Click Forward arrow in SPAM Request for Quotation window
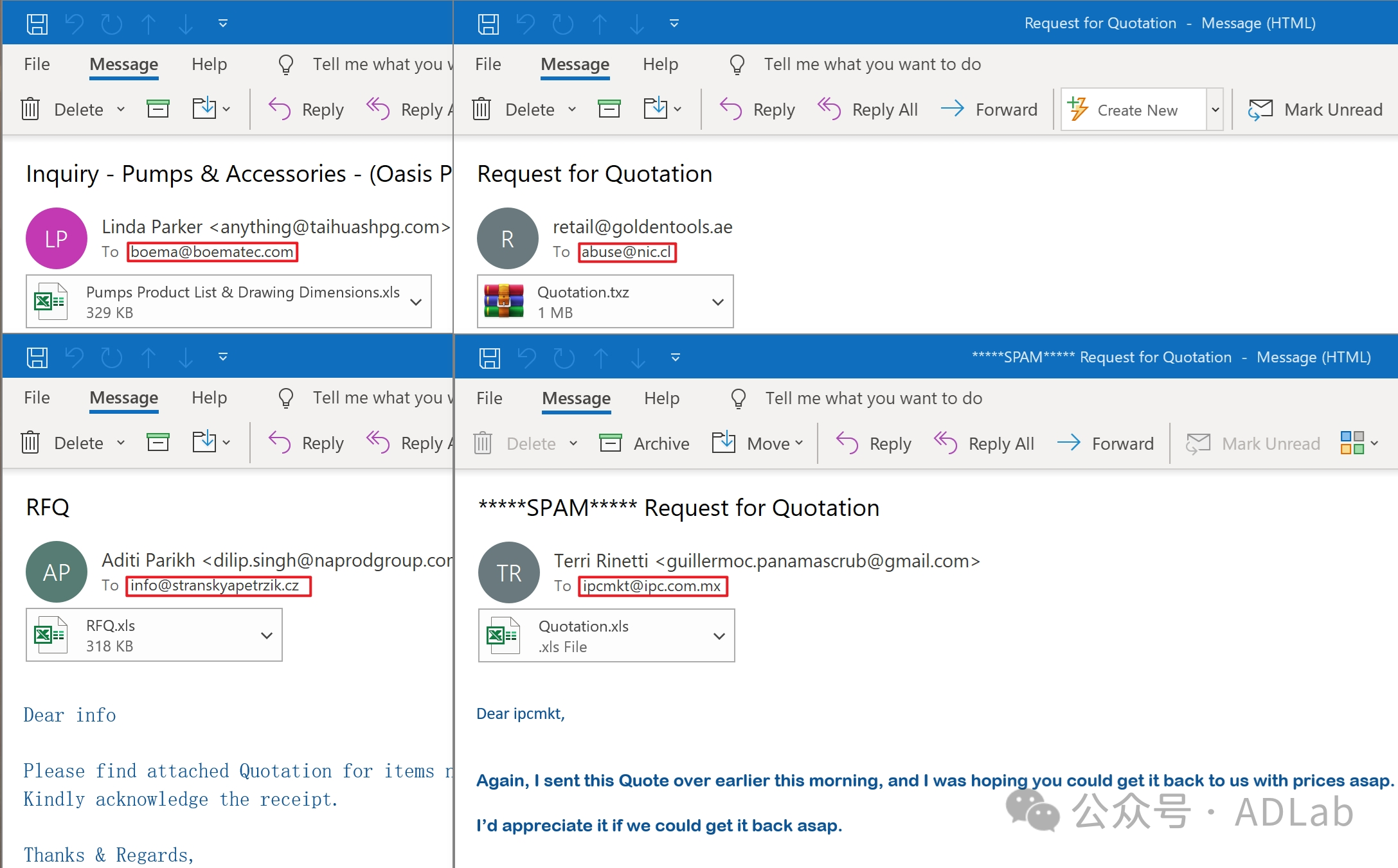 point(1069,443)
